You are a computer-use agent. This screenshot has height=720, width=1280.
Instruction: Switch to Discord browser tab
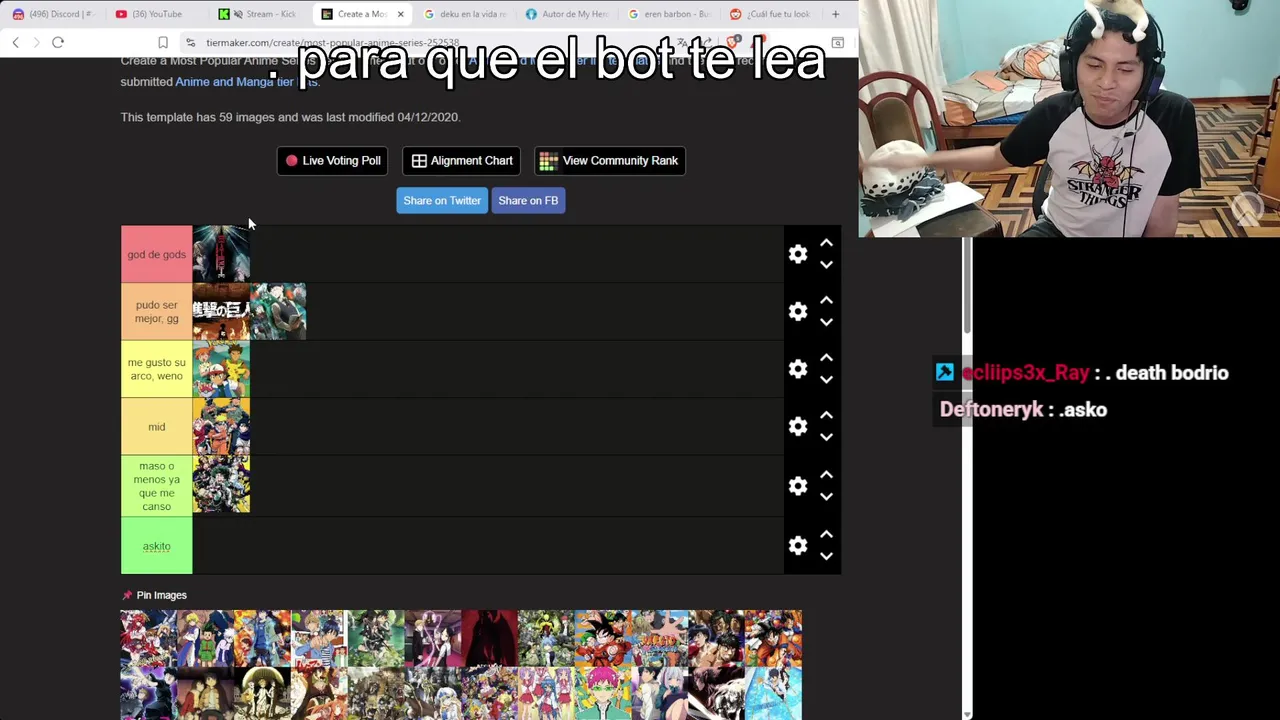tap(54, 14)
